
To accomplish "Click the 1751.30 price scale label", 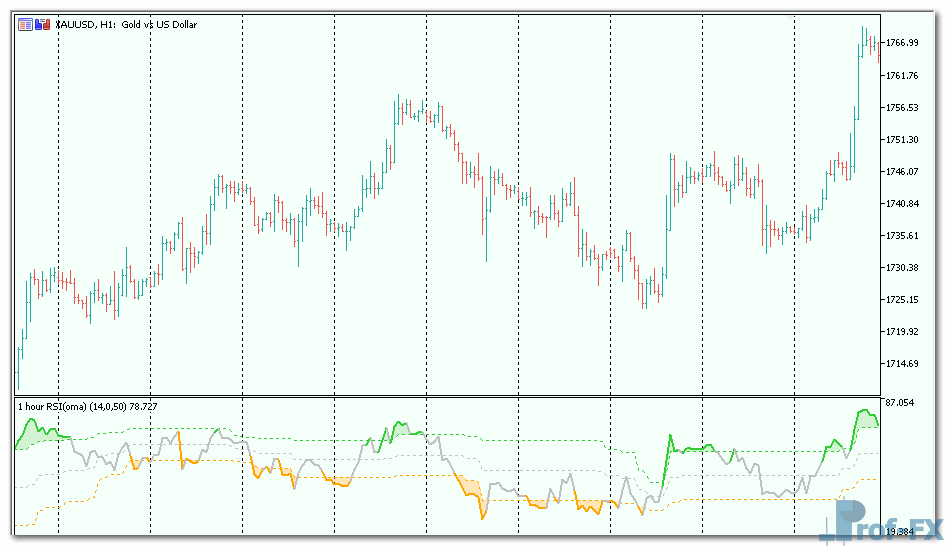I will pos(902,139).
